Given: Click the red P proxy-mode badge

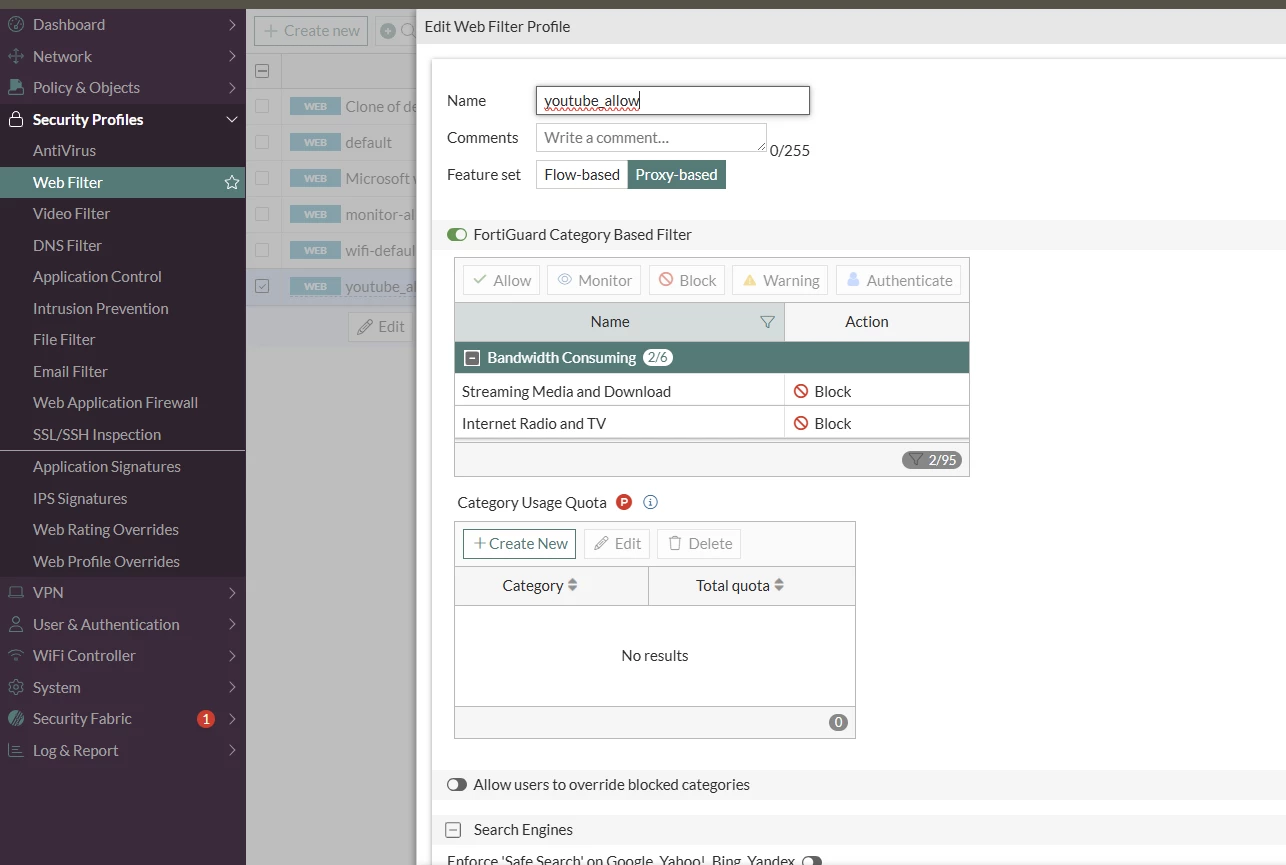Looking at the screenshot, I should click(x=624, y=502).
